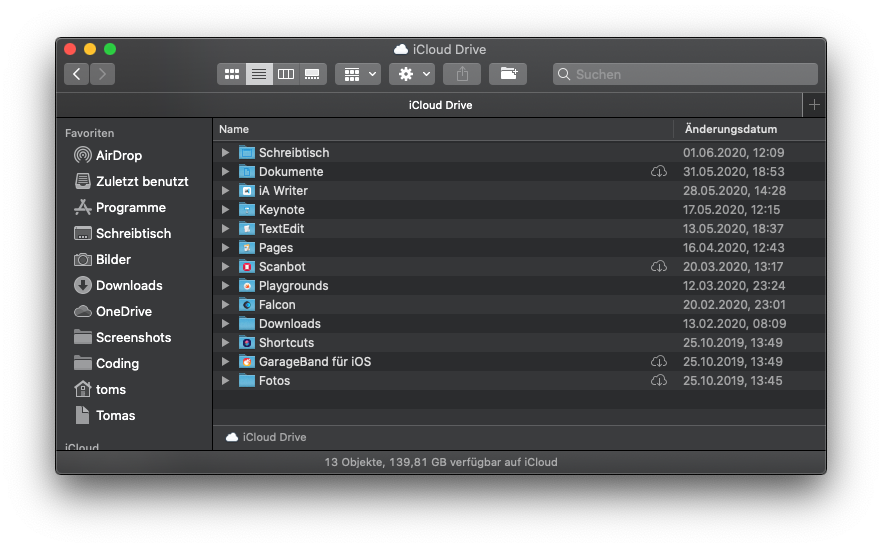This screenshot has height=548, width=882.
Task: Expand the GarageBand für iOS triangle
Action: click(x=225, y=362)
